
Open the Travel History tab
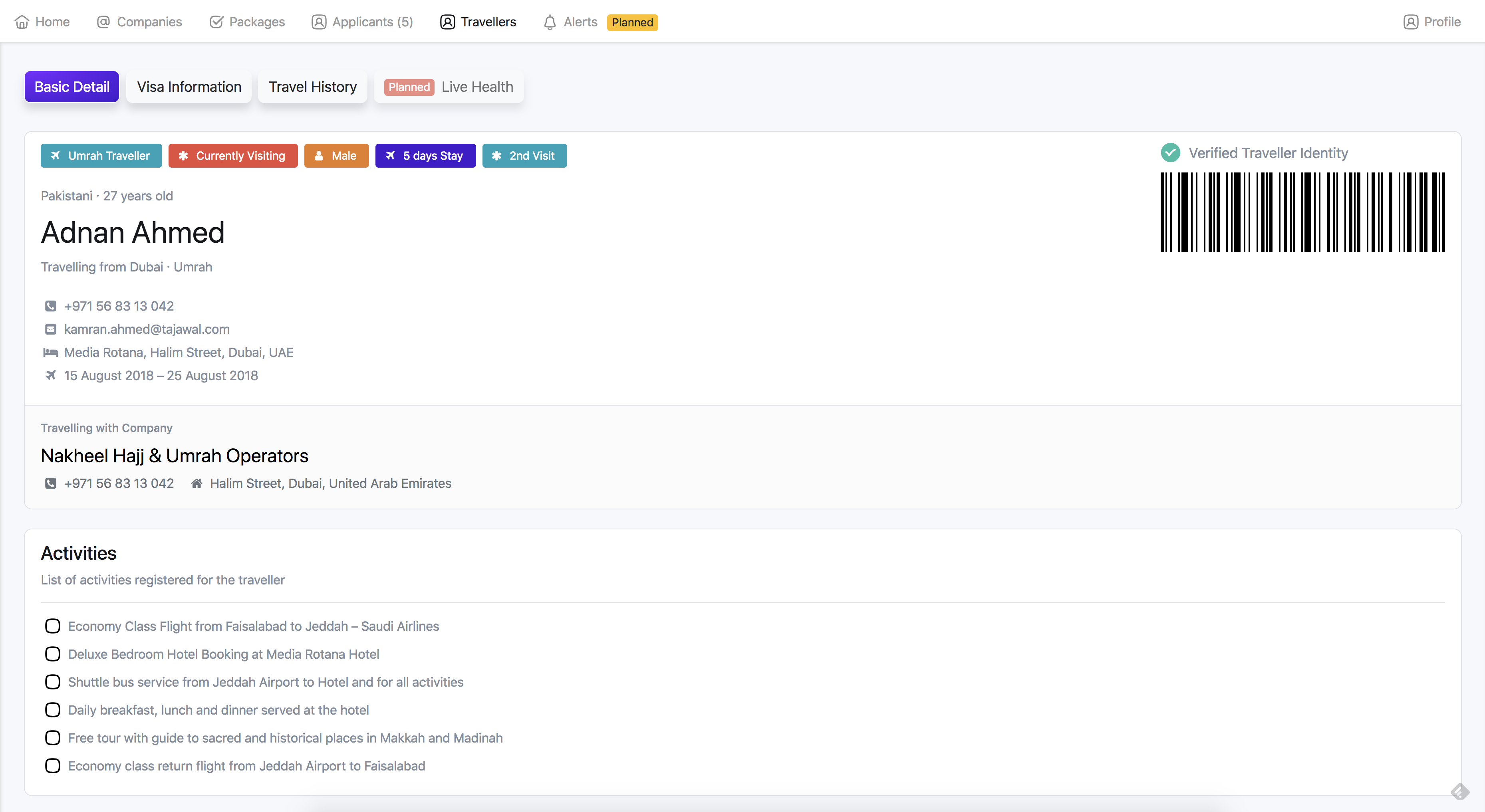[x=312, y=87]
